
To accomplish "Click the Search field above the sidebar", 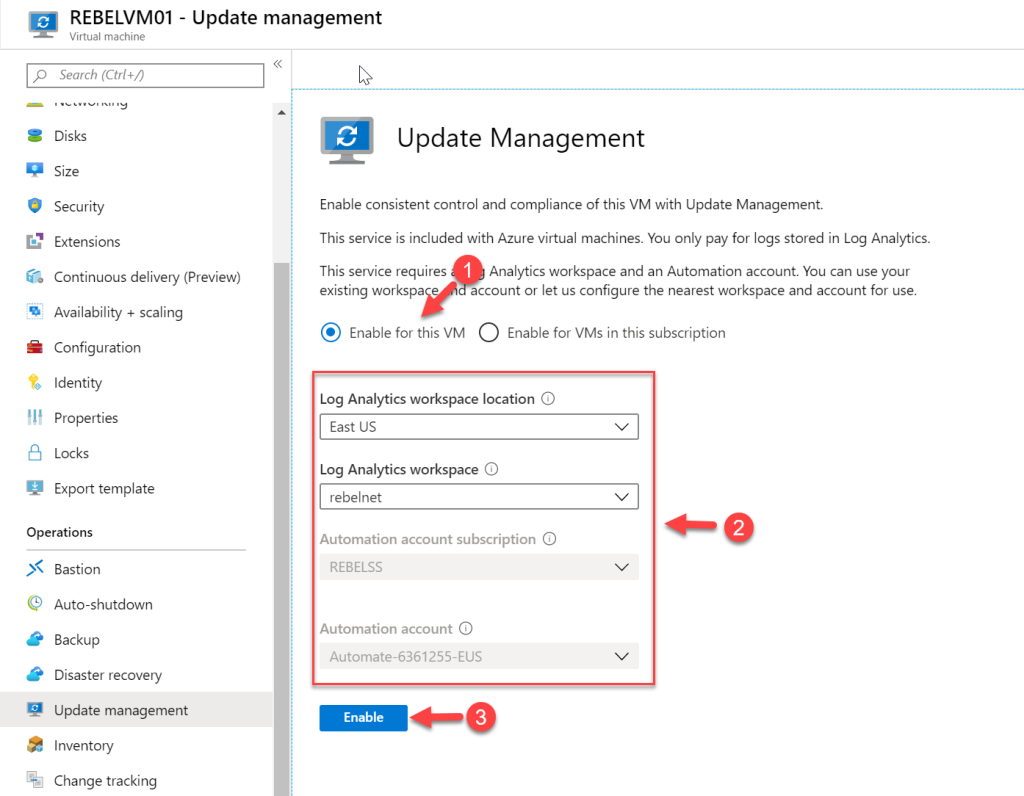I will [x=144, y=75].
